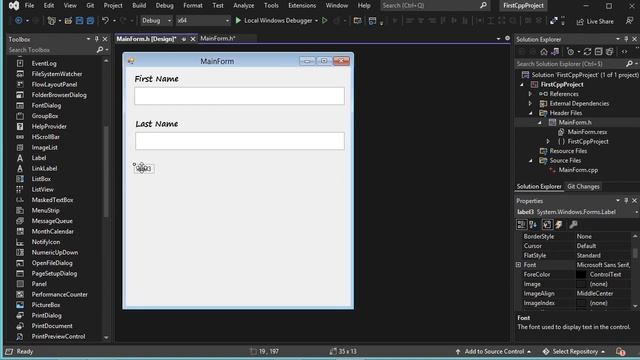This screenshot has width=640, height=360.
Task: Open the Build menu
Action: click(139, 5)
